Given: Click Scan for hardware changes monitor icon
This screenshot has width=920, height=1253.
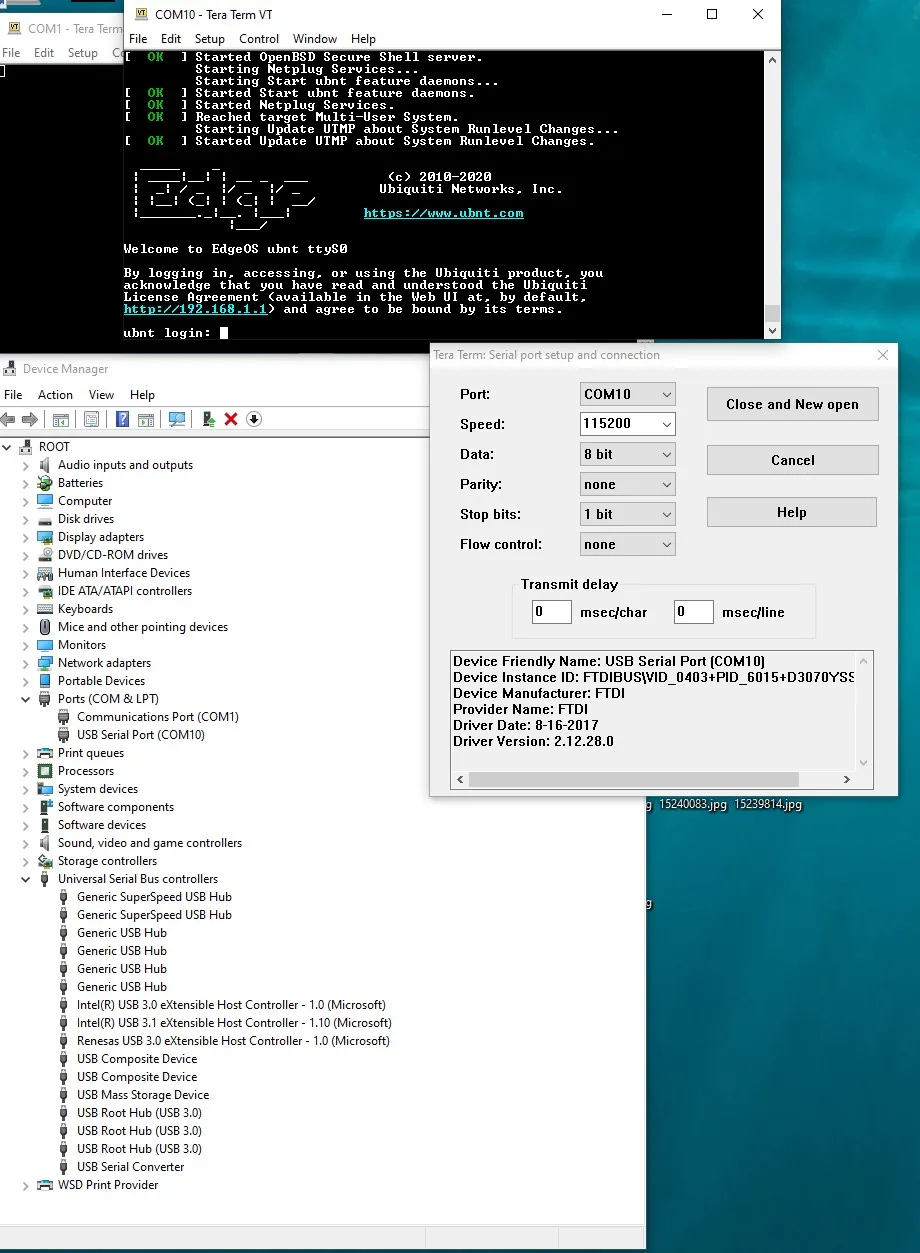Looking at the screenshot, I should coord(177,420).
